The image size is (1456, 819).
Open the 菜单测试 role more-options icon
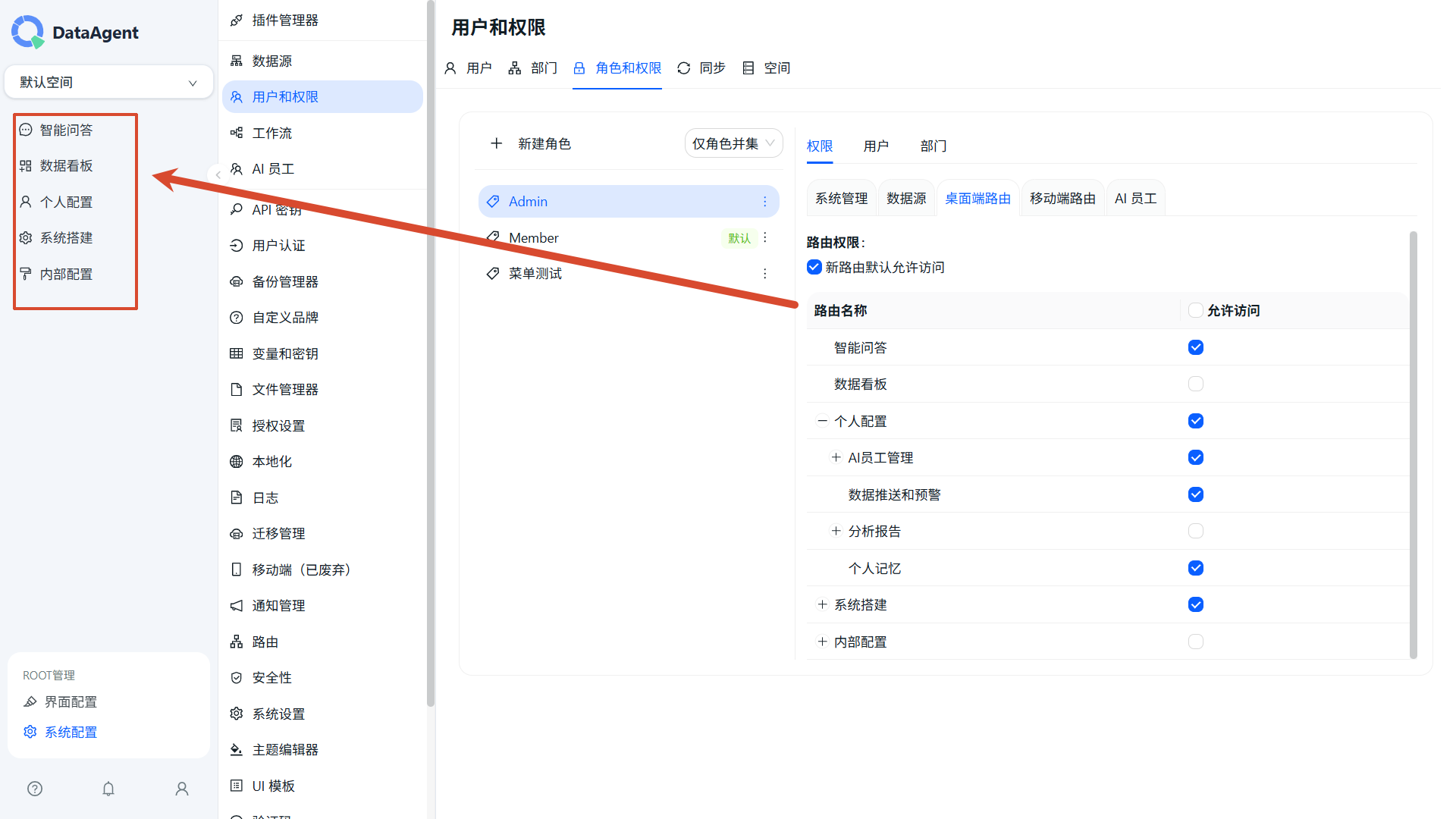click(x=765, y=274)
